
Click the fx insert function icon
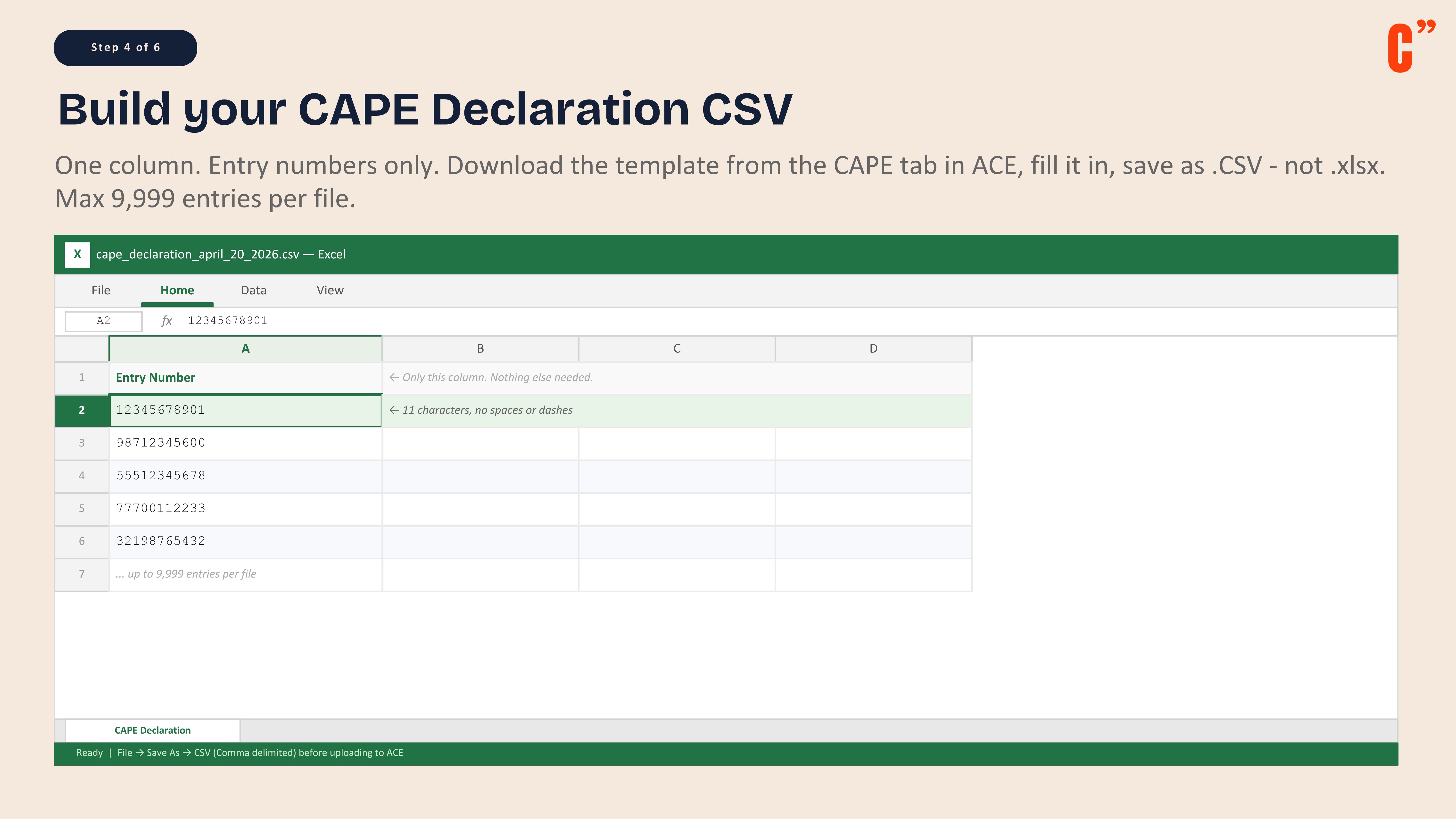166,321
